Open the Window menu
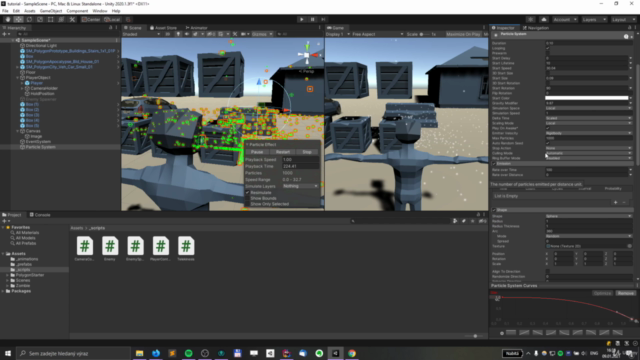This screenshot has width=640, height=360. tap(100, 11)
